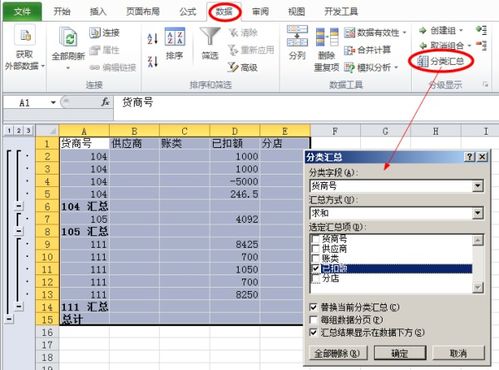Click hide detail icon in 分级显示
499x370 pixels.
481,45
